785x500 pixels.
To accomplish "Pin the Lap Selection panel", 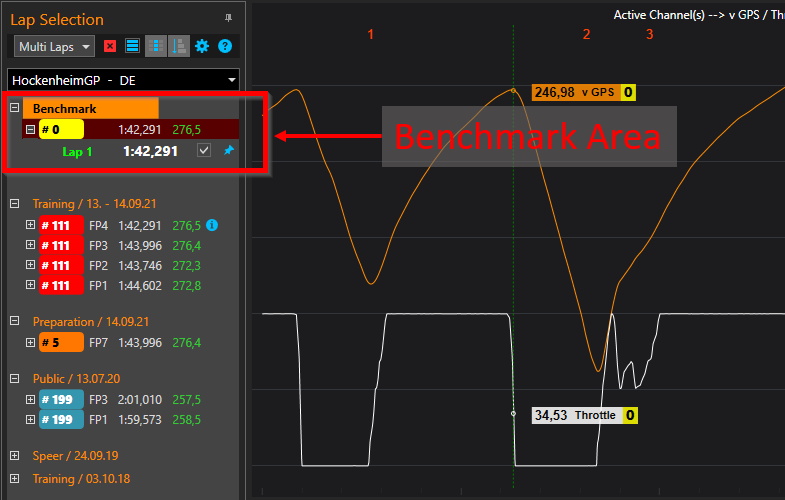I will 228,18.
